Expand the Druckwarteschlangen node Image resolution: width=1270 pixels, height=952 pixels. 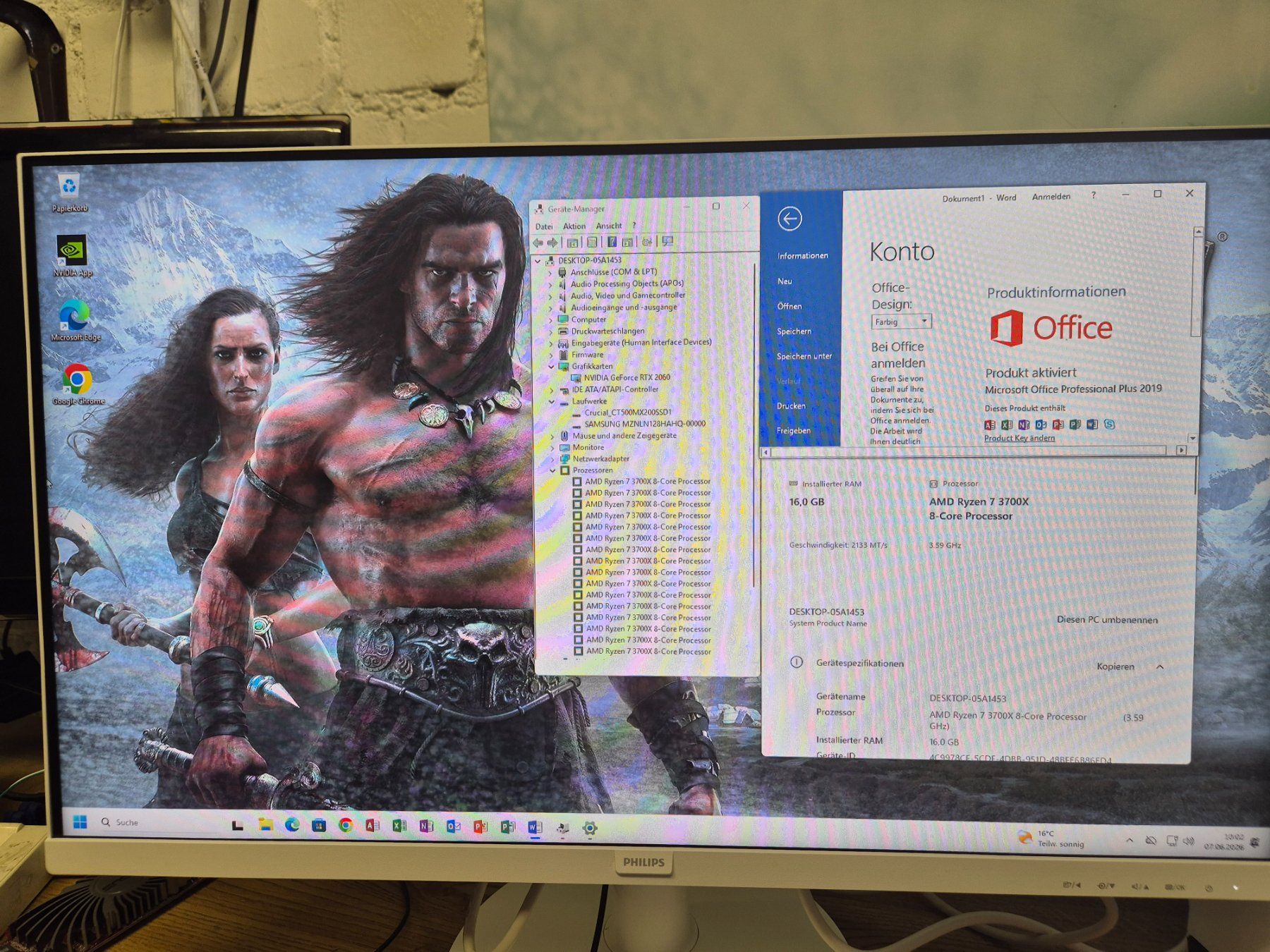pyautogui.click(x=551, y=331)
